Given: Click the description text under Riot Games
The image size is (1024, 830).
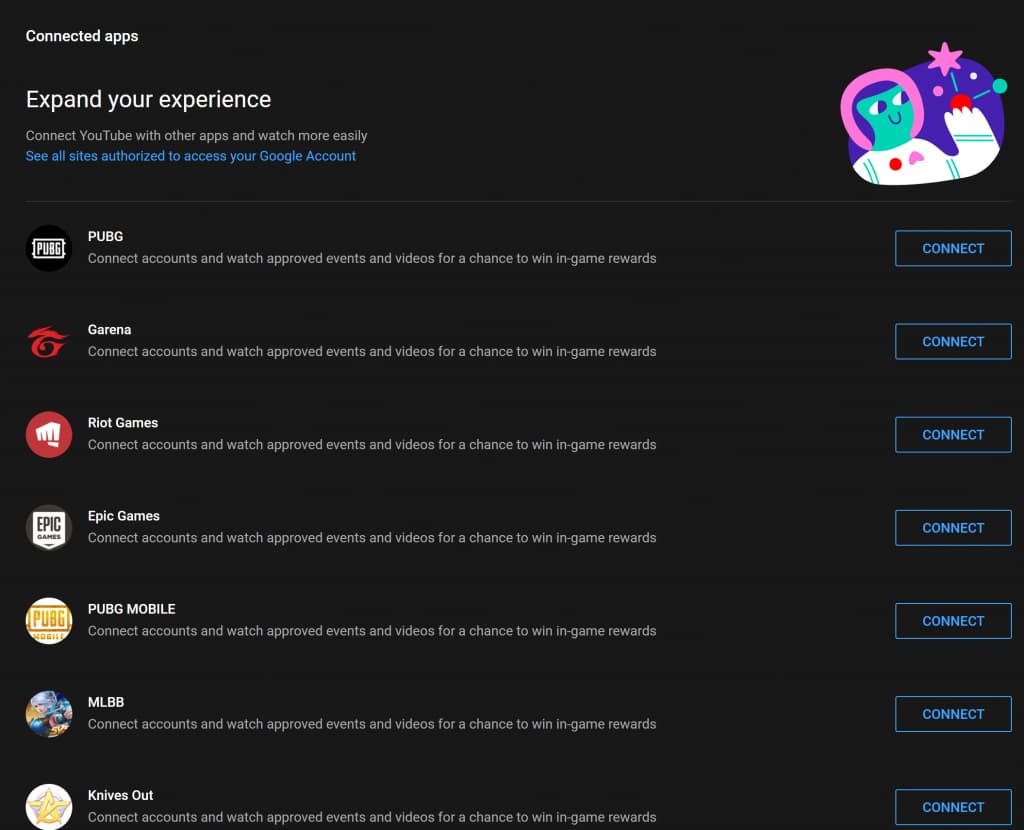Looking at the screenshot, I should tap(372, 445).
